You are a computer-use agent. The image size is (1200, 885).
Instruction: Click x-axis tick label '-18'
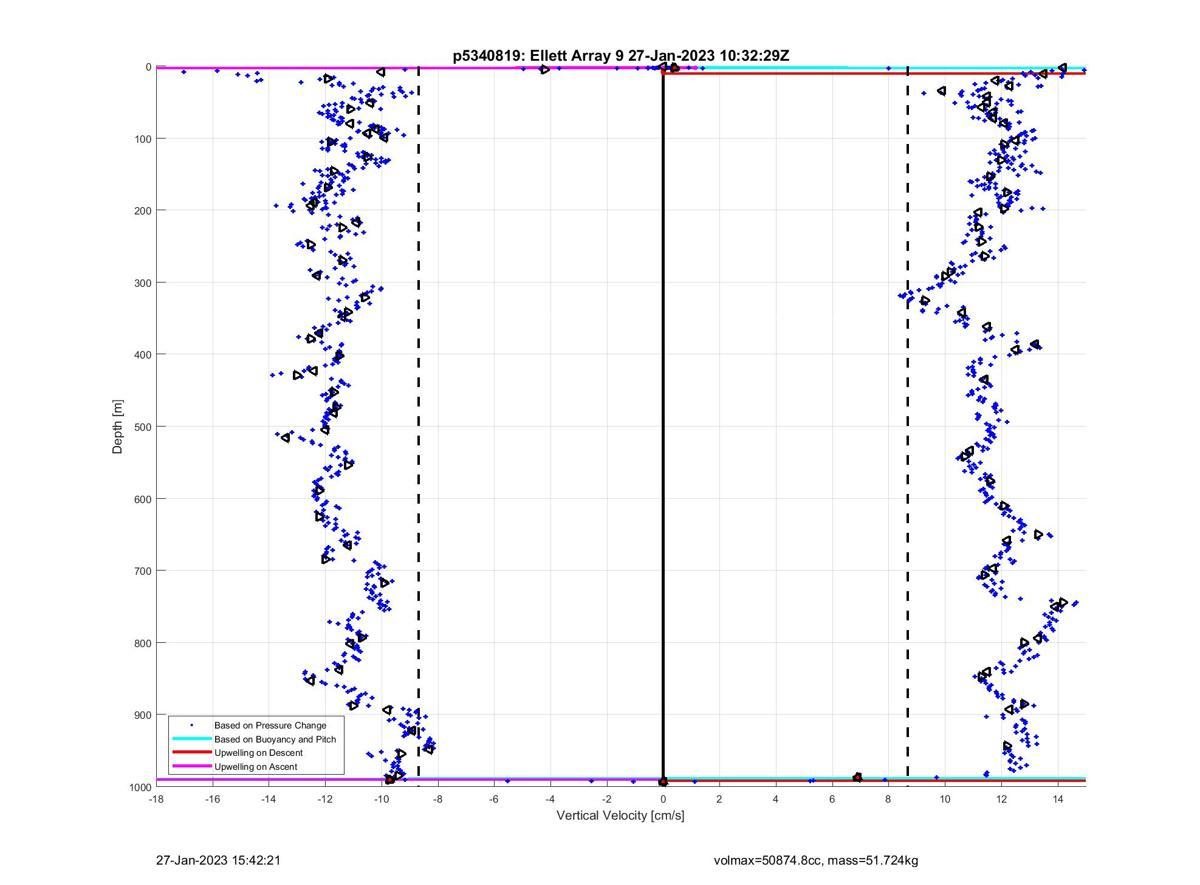(x=156, y=799)
